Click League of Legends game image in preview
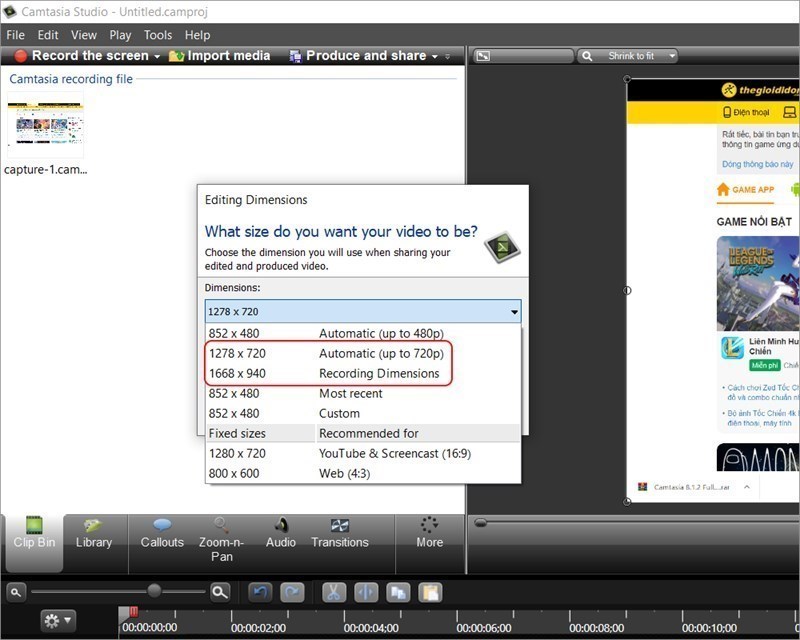The width and height of the screenshot is (800, 640). coord(758,284)
